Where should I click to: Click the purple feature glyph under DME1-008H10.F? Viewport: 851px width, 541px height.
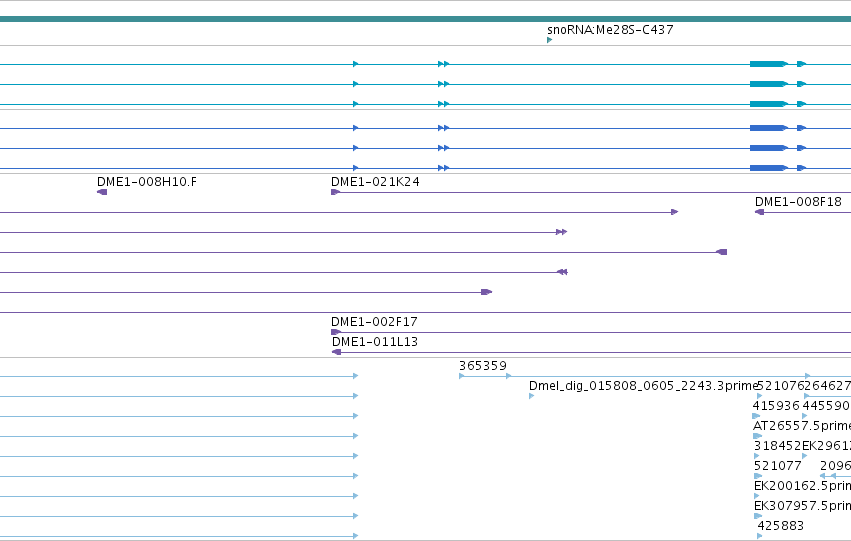[x=102, y=192]
